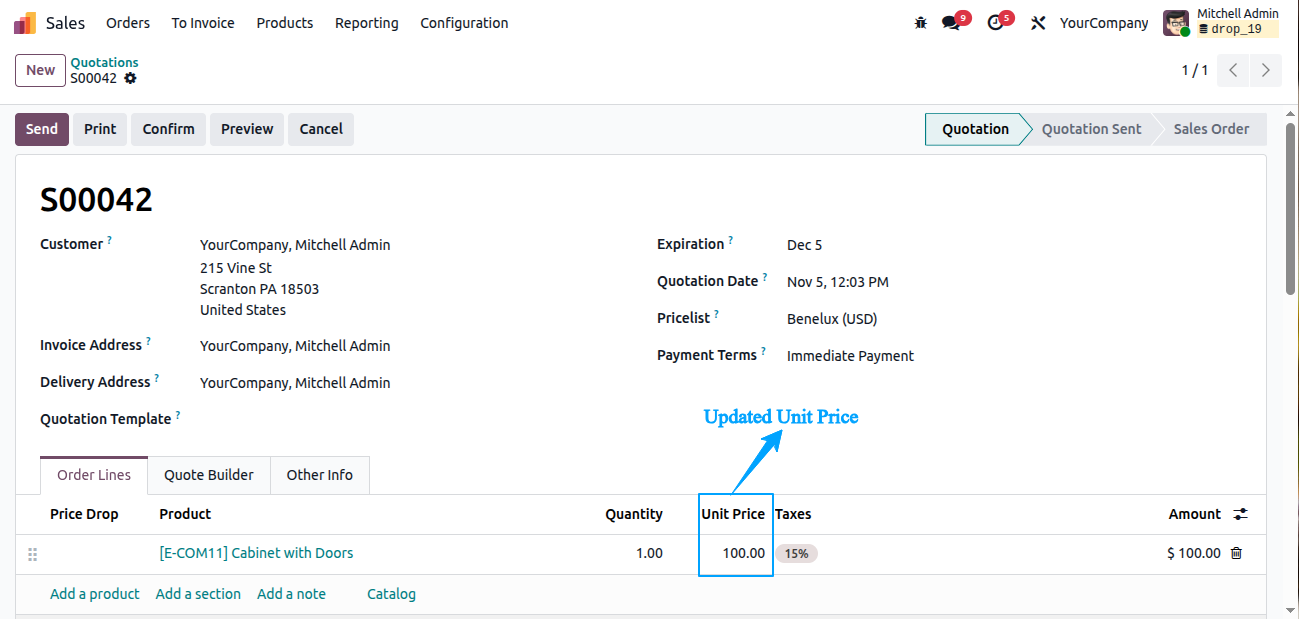Image resolution: width=1299 pixels, height=619 pixels.
Task: Open the gear actions menu beside S00042
Action: (x=130, y=78)
